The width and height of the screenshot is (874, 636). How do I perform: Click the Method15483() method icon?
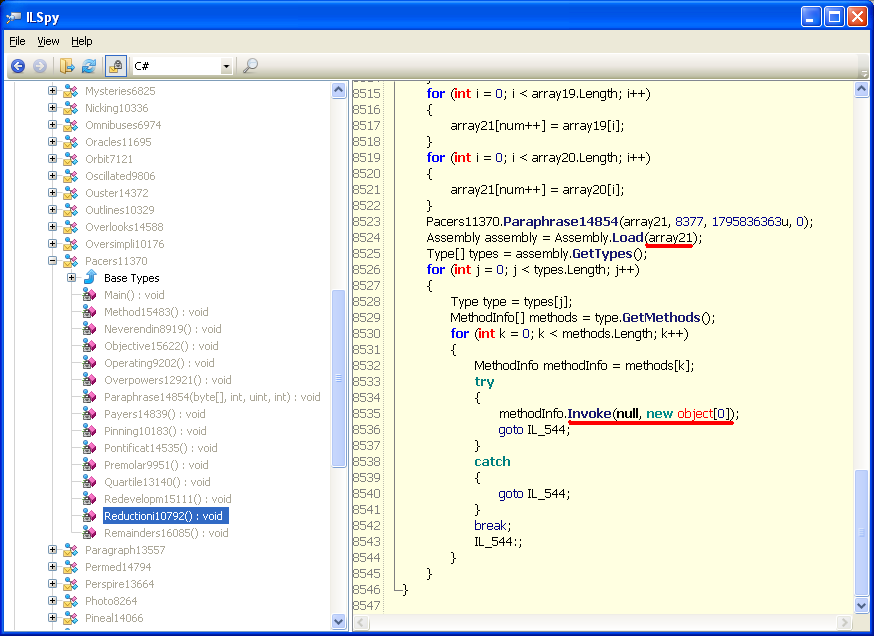tap(90, 312)
